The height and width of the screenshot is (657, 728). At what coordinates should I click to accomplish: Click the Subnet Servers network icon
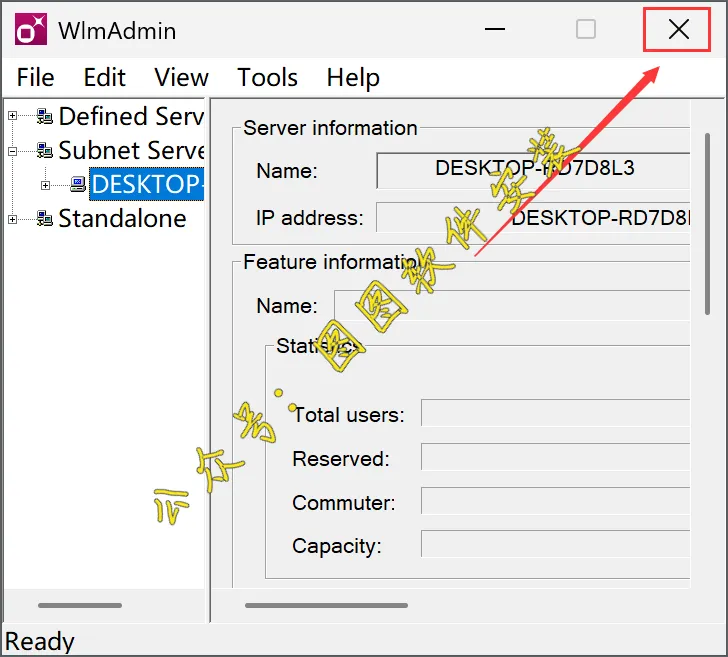click(x=45, y=150)
